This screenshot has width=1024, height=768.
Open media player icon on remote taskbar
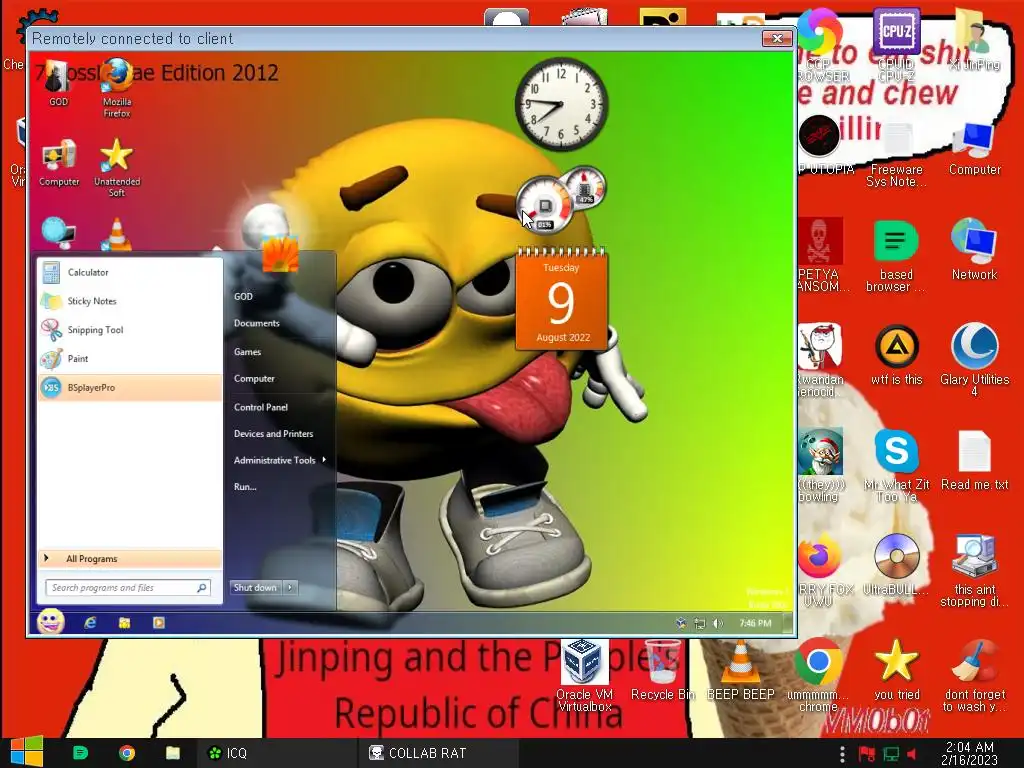coord(159,623)
